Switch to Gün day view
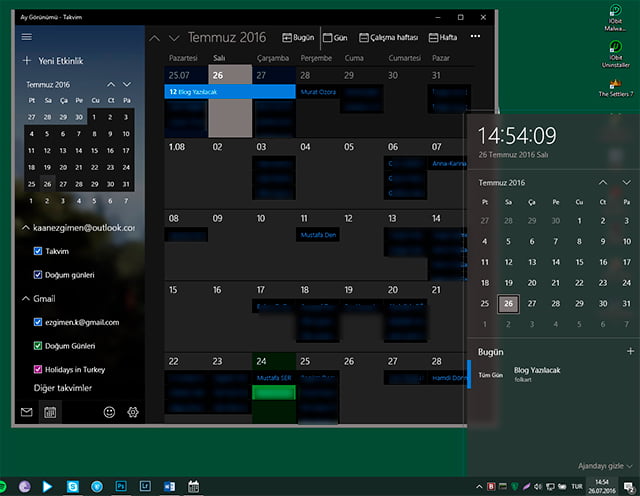The image size is (640, 496). click(x=335, y=38)
